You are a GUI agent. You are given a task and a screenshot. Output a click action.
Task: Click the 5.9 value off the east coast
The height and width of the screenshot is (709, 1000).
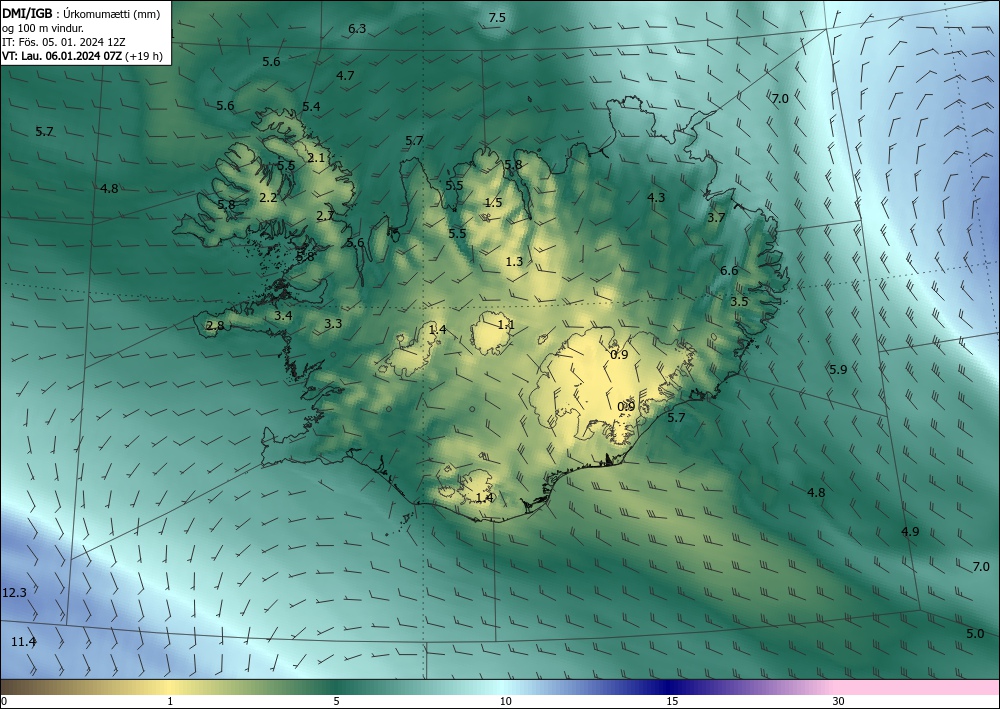click(838, 369)
